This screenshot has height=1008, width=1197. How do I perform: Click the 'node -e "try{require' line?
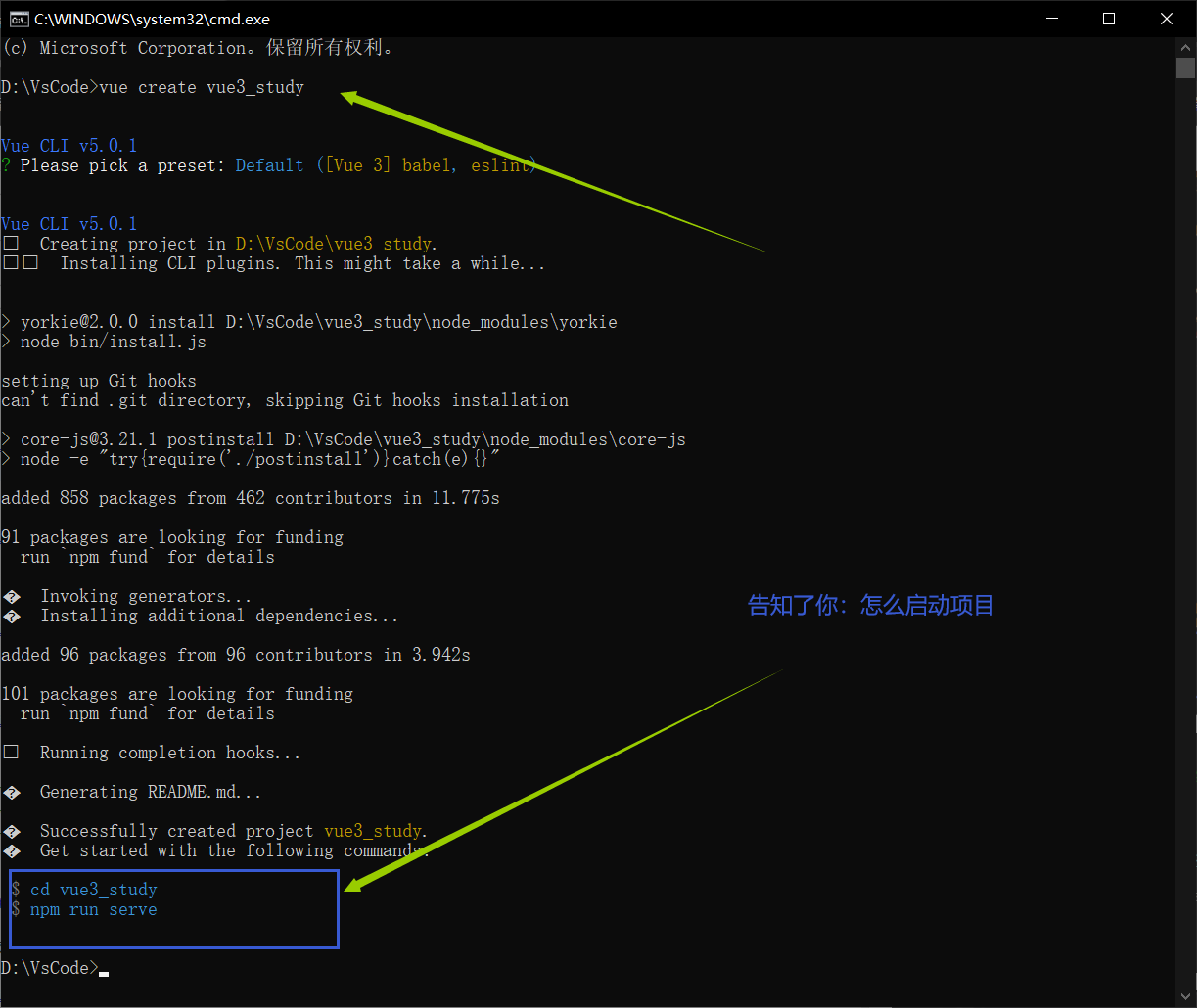coord(251,459)
